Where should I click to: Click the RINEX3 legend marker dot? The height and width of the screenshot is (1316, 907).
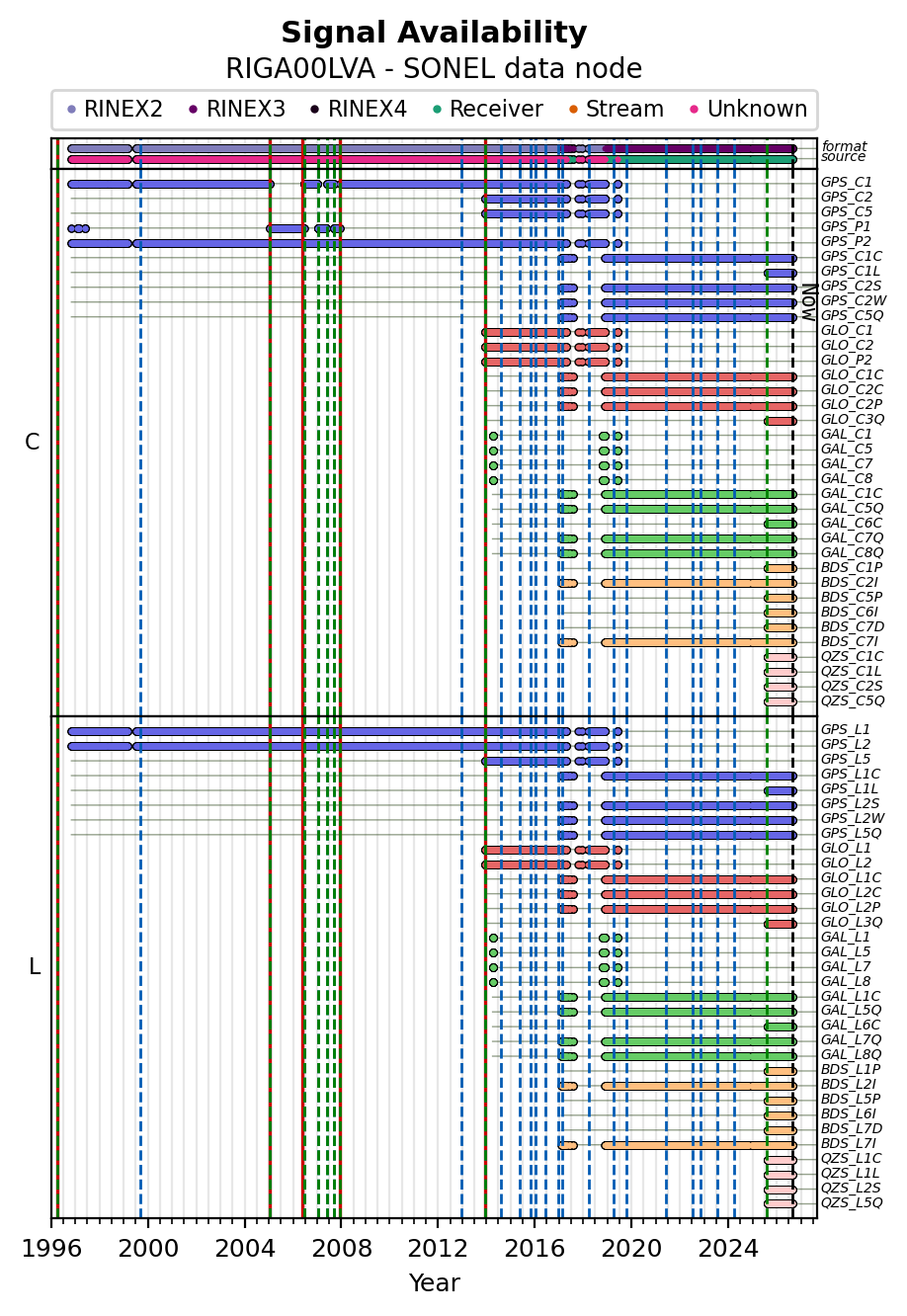[x=193, y=110]
